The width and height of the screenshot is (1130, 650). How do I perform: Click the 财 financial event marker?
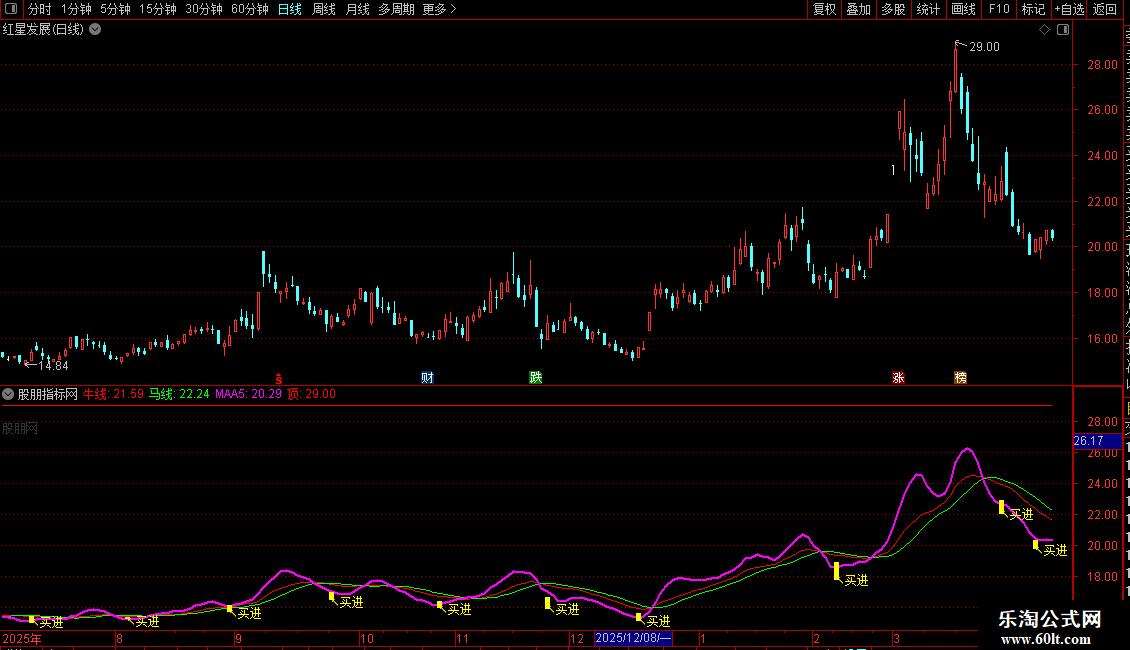427,378
